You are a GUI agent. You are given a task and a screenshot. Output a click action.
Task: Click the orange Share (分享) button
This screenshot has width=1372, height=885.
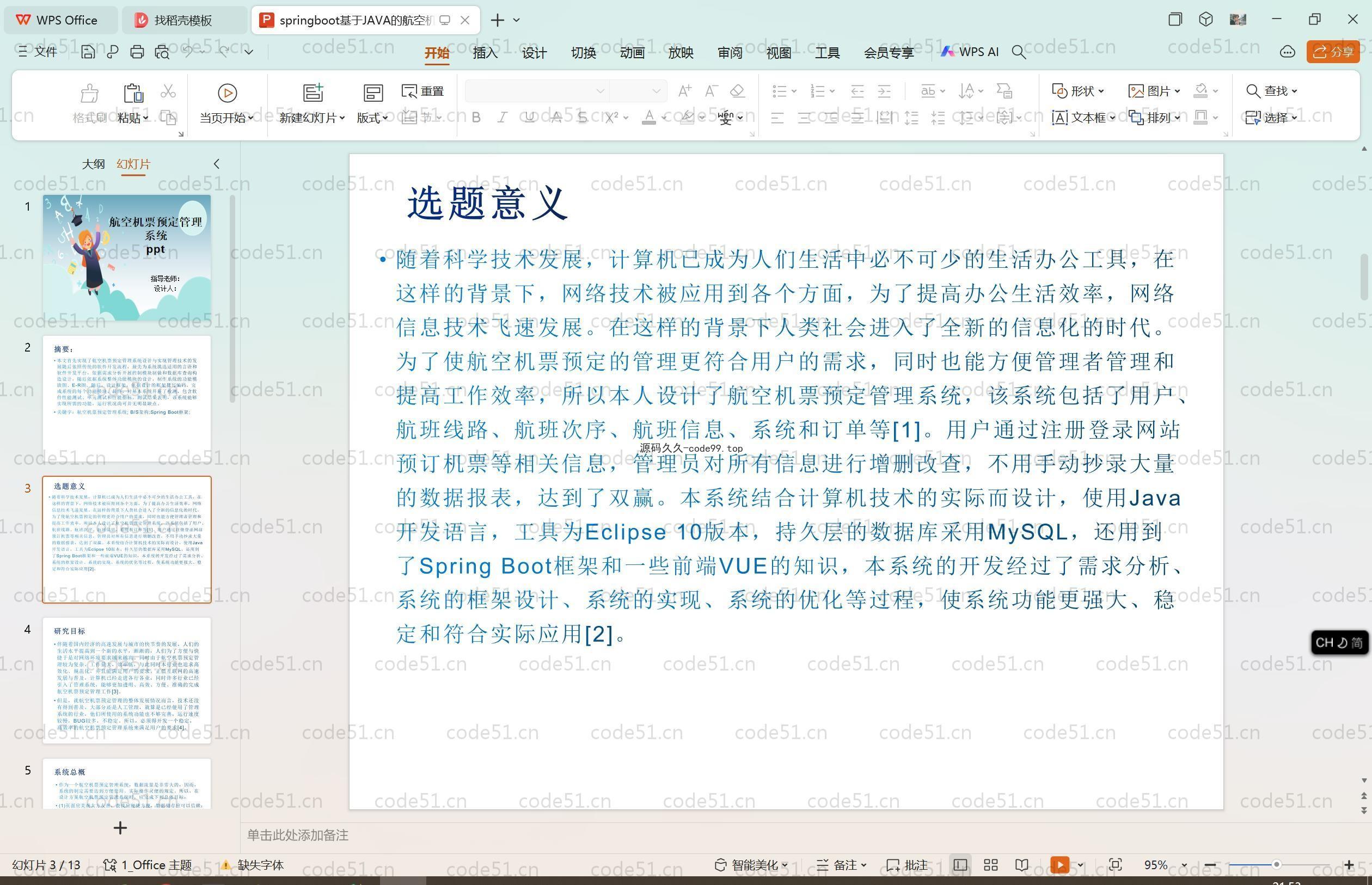1333,52
